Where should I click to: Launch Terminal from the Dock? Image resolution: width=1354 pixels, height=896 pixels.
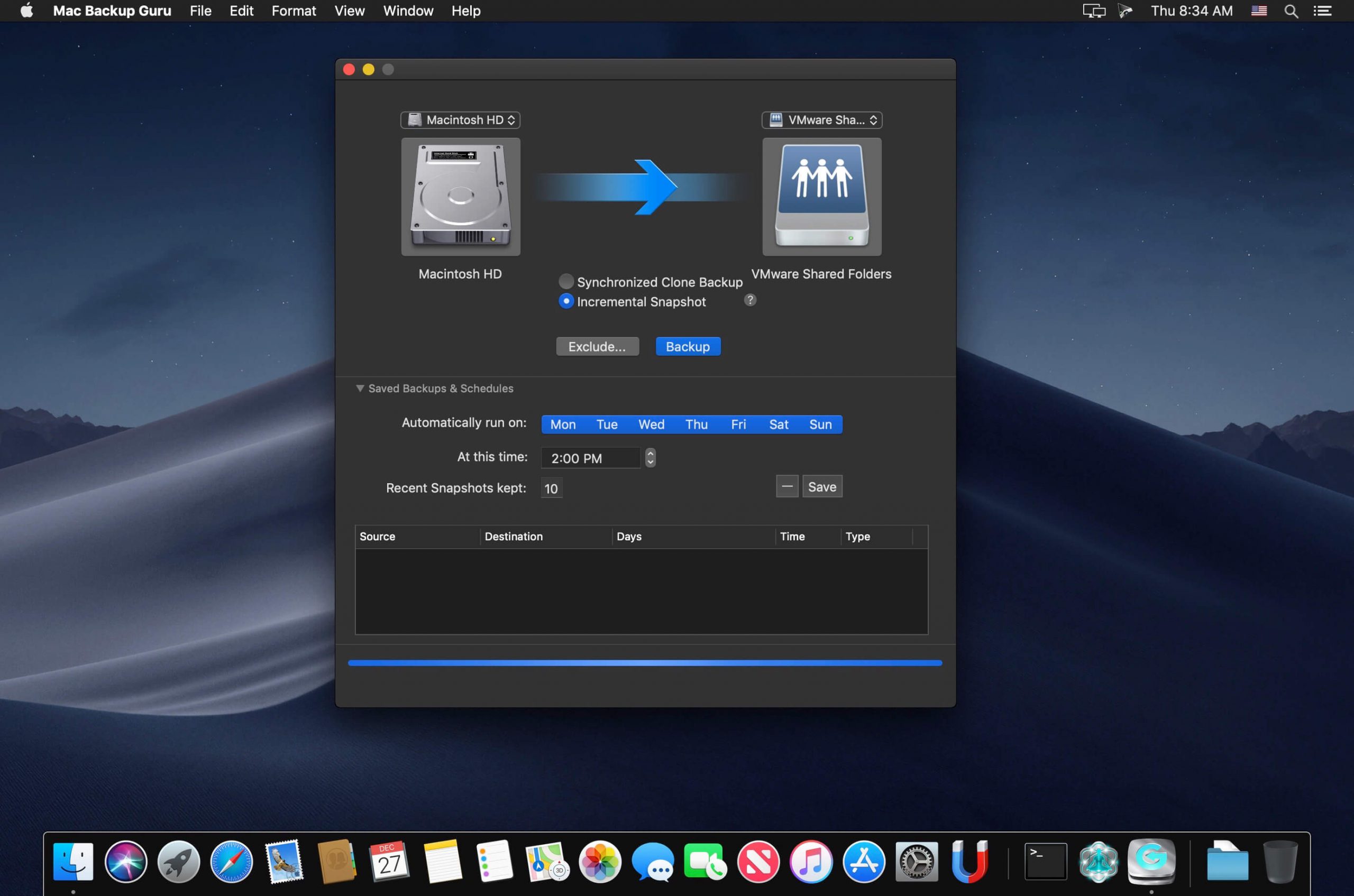click(x=1045, y=861)
